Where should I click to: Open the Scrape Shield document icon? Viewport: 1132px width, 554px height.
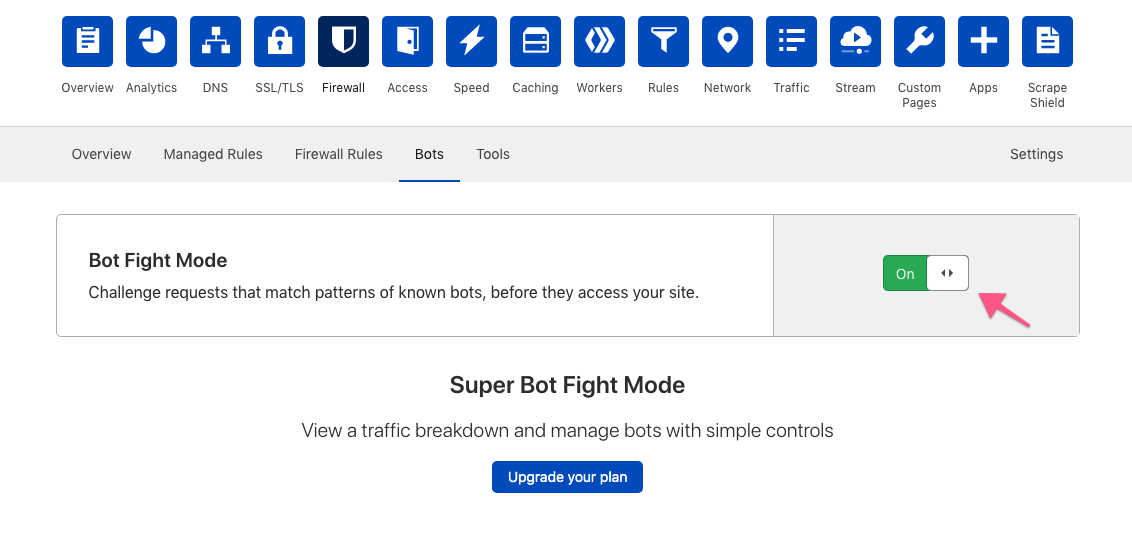pyautogui.click(x=1048, y=41)
